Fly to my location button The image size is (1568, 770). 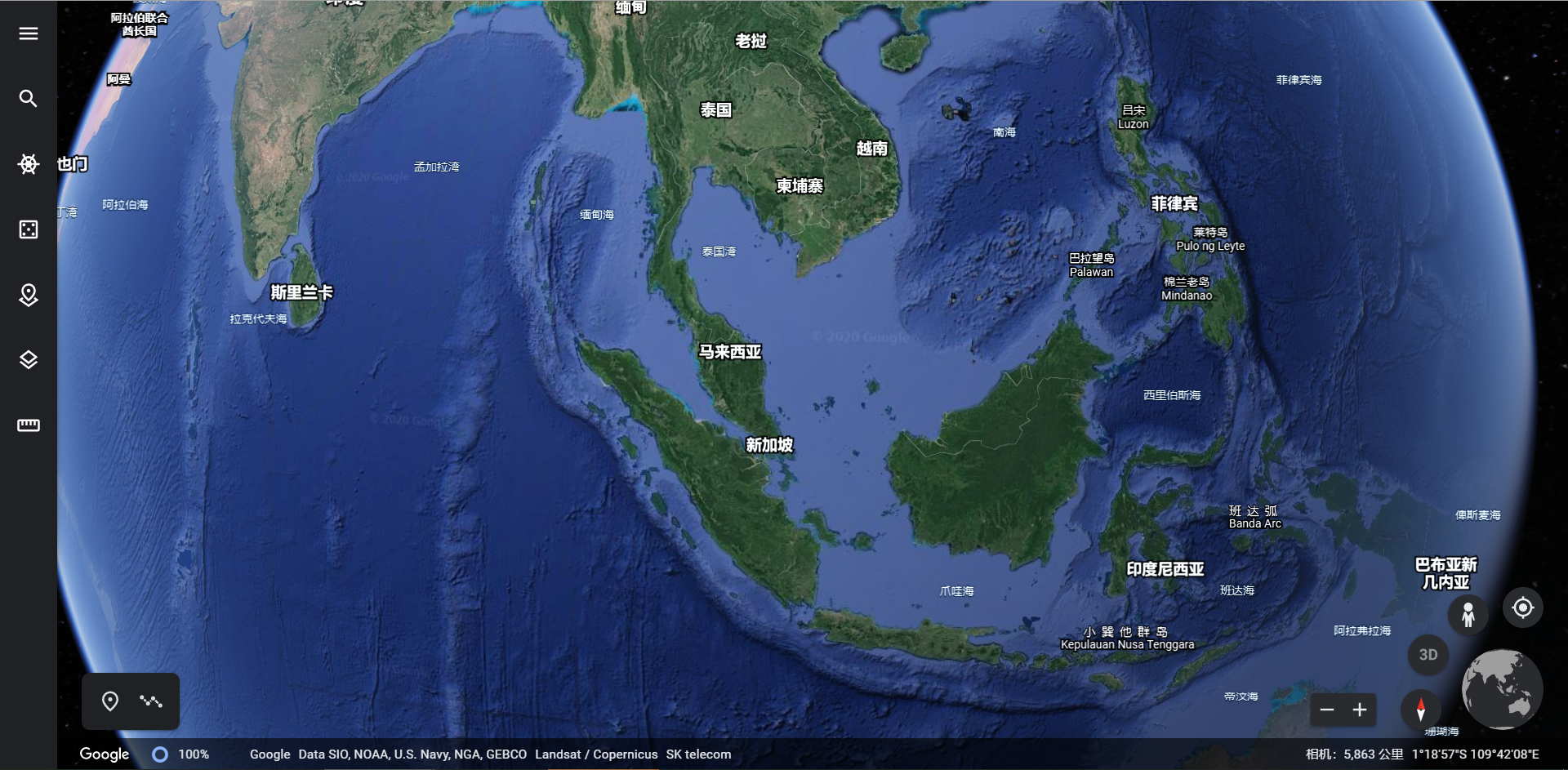pyautogui.click(x=1523, y=608)
